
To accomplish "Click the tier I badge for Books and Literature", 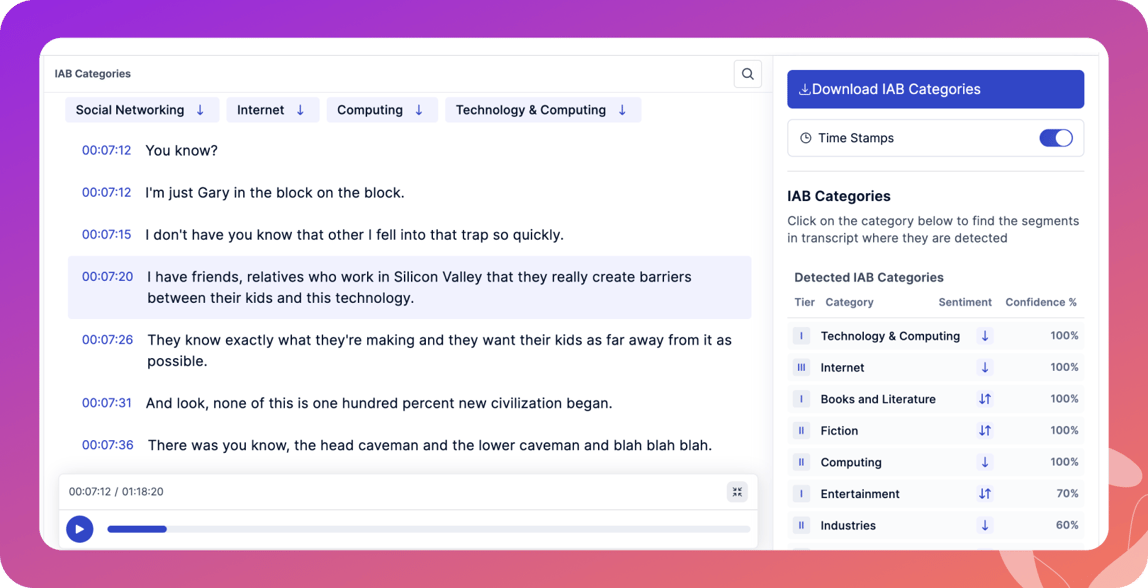I will (x=801, y=399).
